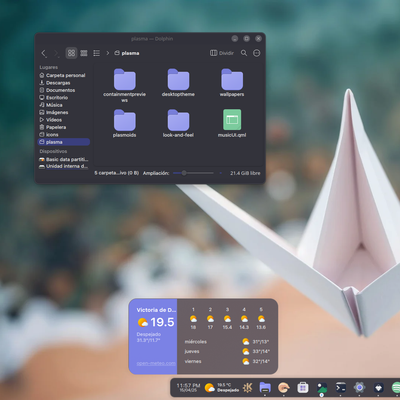The height and width of the screenshot is (400, 400).
Task: Click the miércoles forecast row
Action: click(227, 342)
